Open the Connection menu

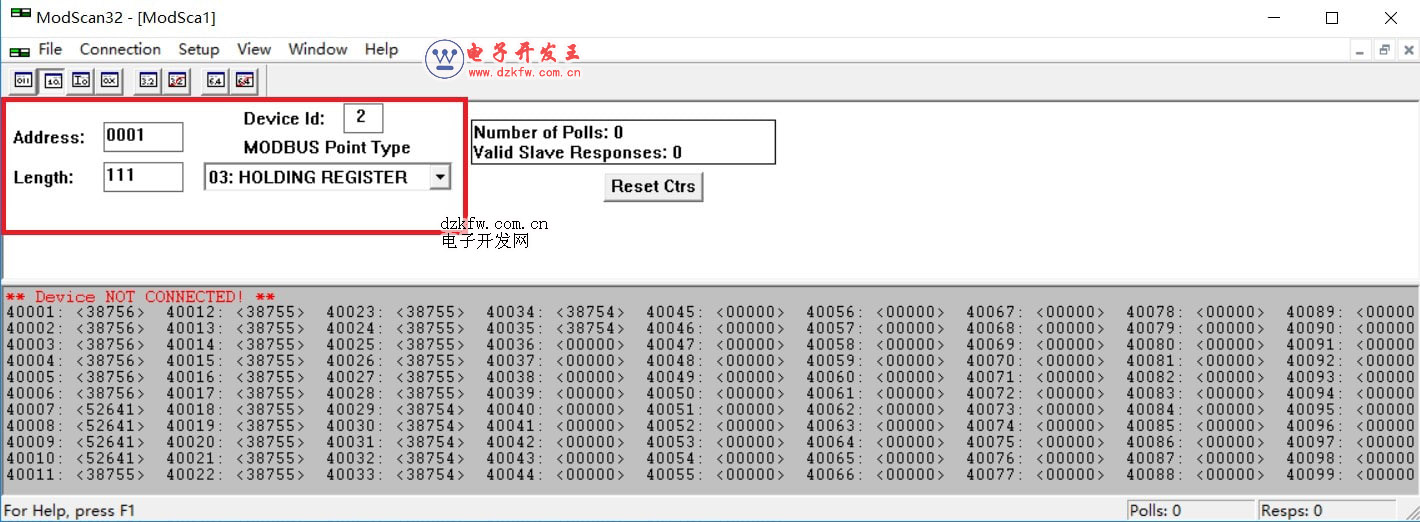point(120,49)
